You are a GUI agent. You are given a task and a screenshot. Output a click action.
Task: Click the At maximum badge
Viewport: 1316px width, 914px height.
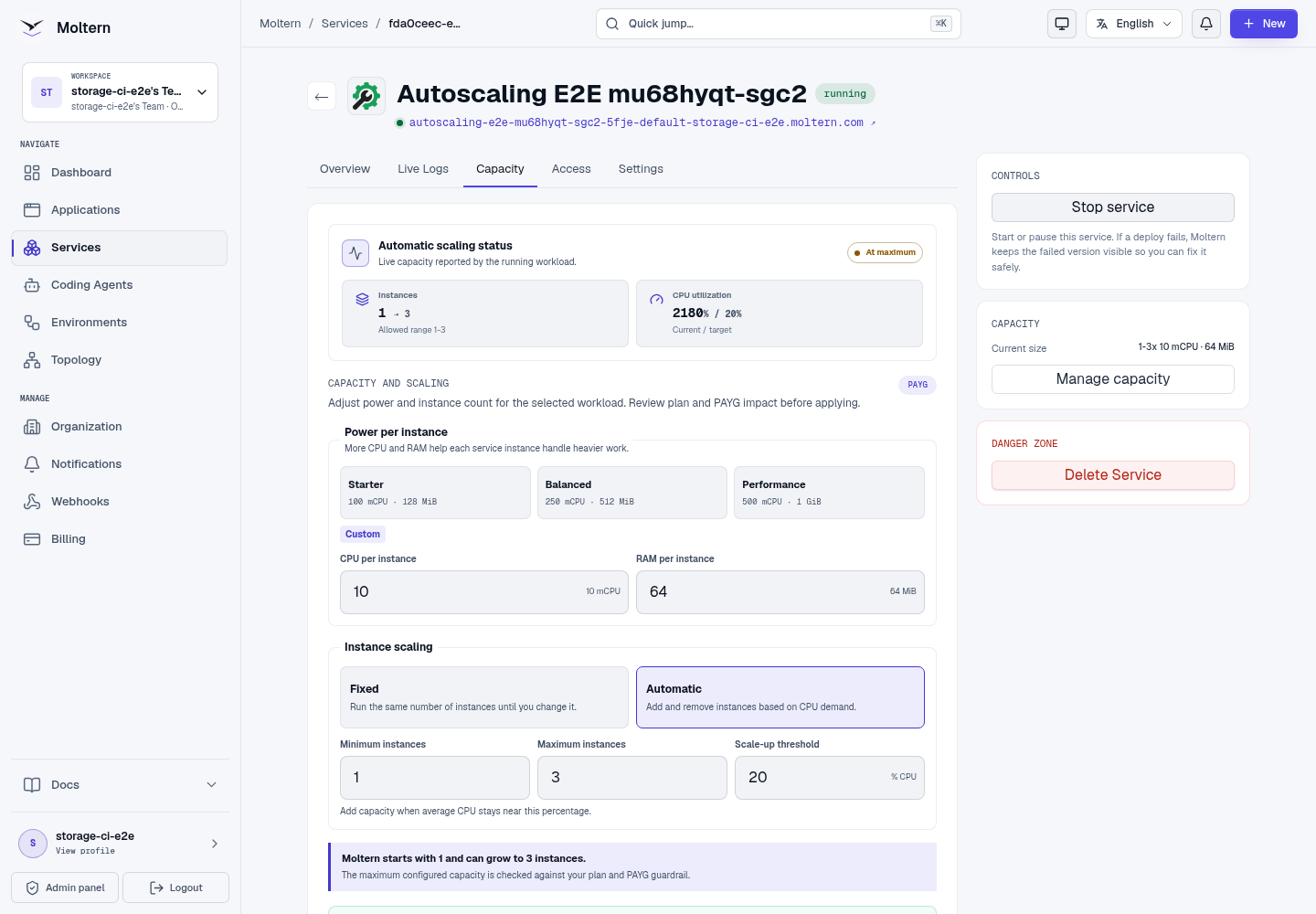885,253
